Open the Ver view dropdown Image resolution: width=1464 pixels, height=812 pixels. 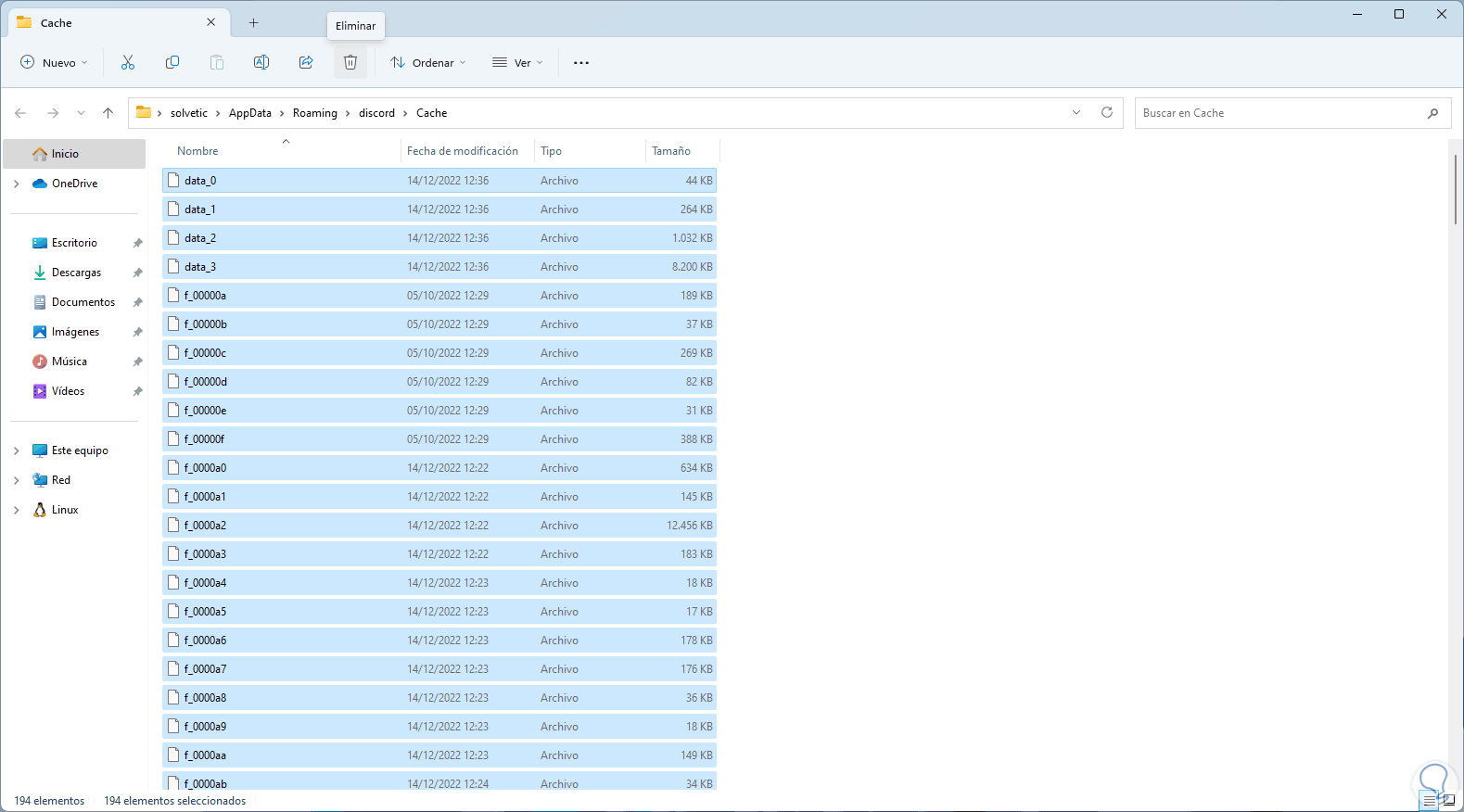(518, 62)
